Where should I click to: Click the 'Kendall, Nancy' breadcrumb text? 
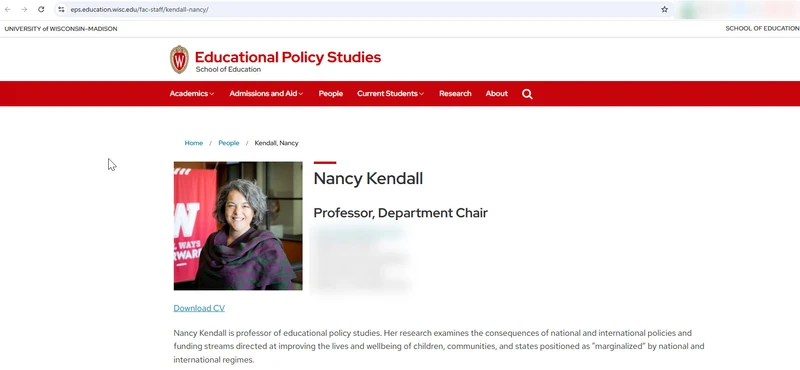277,143
